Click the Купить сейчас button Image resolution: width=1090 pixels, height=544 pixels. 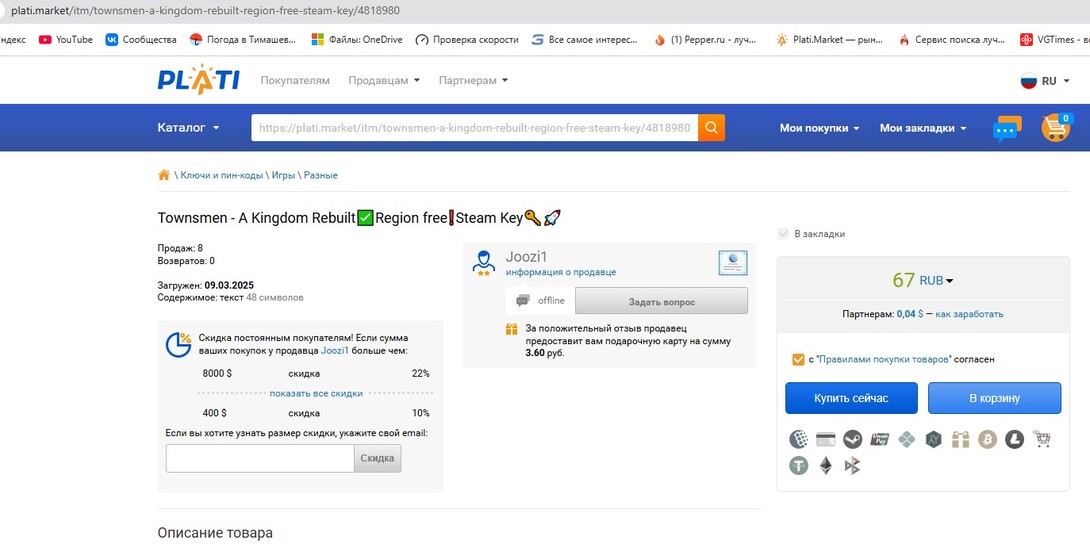(851, 398)
